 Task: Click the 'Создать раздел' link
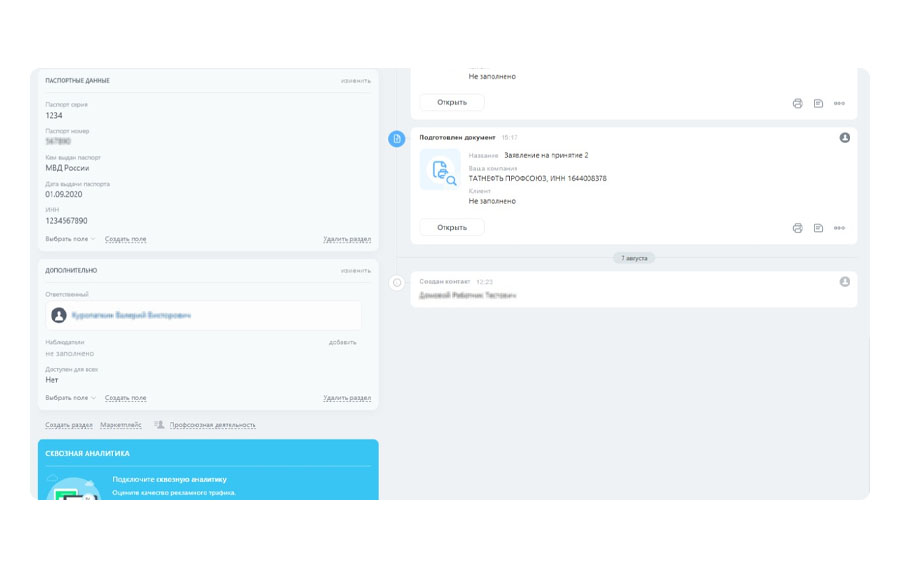69,425
